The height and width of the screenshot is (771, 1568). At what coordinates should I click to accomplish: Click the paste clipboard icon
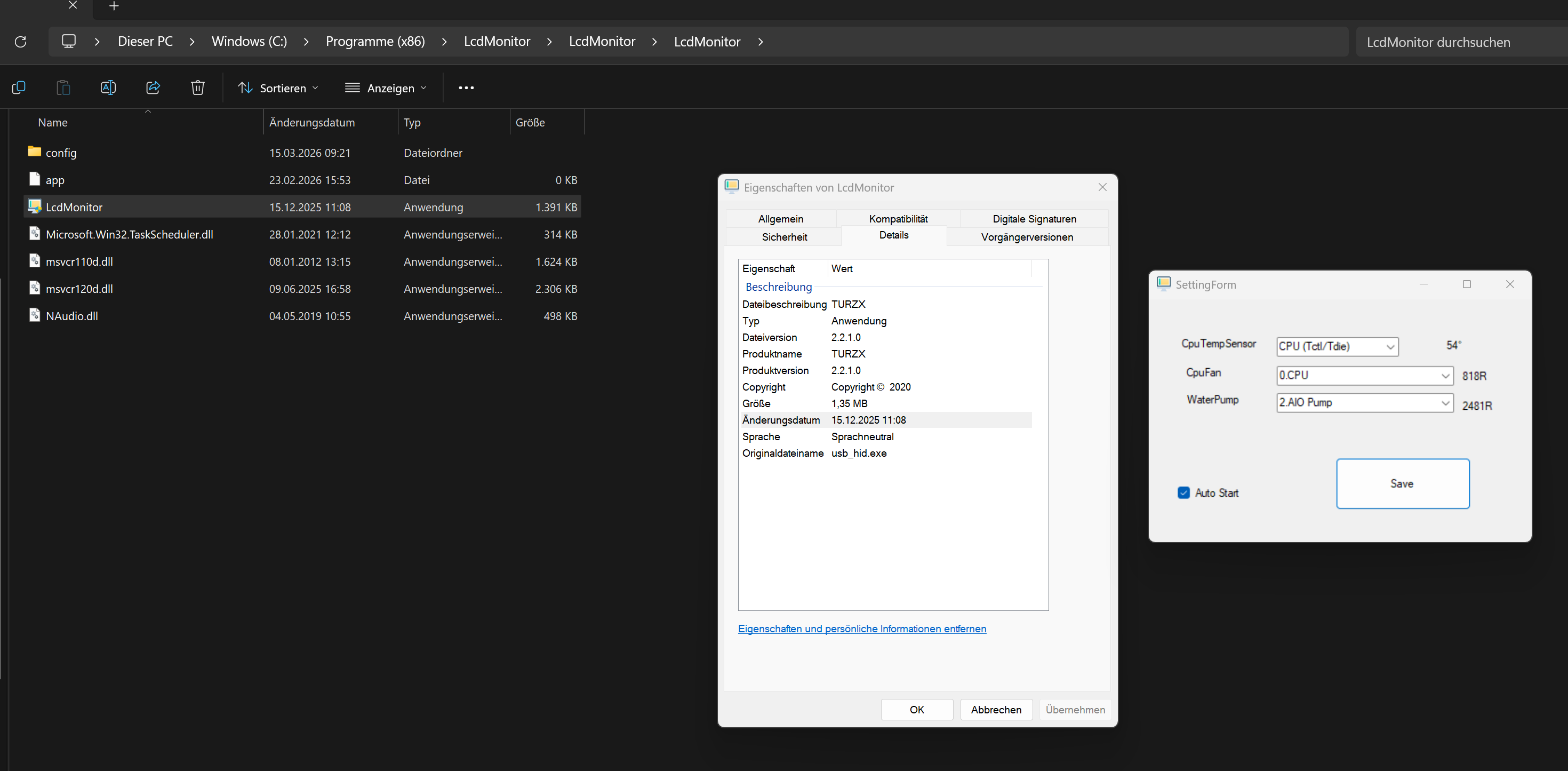(x=63, y=88)
